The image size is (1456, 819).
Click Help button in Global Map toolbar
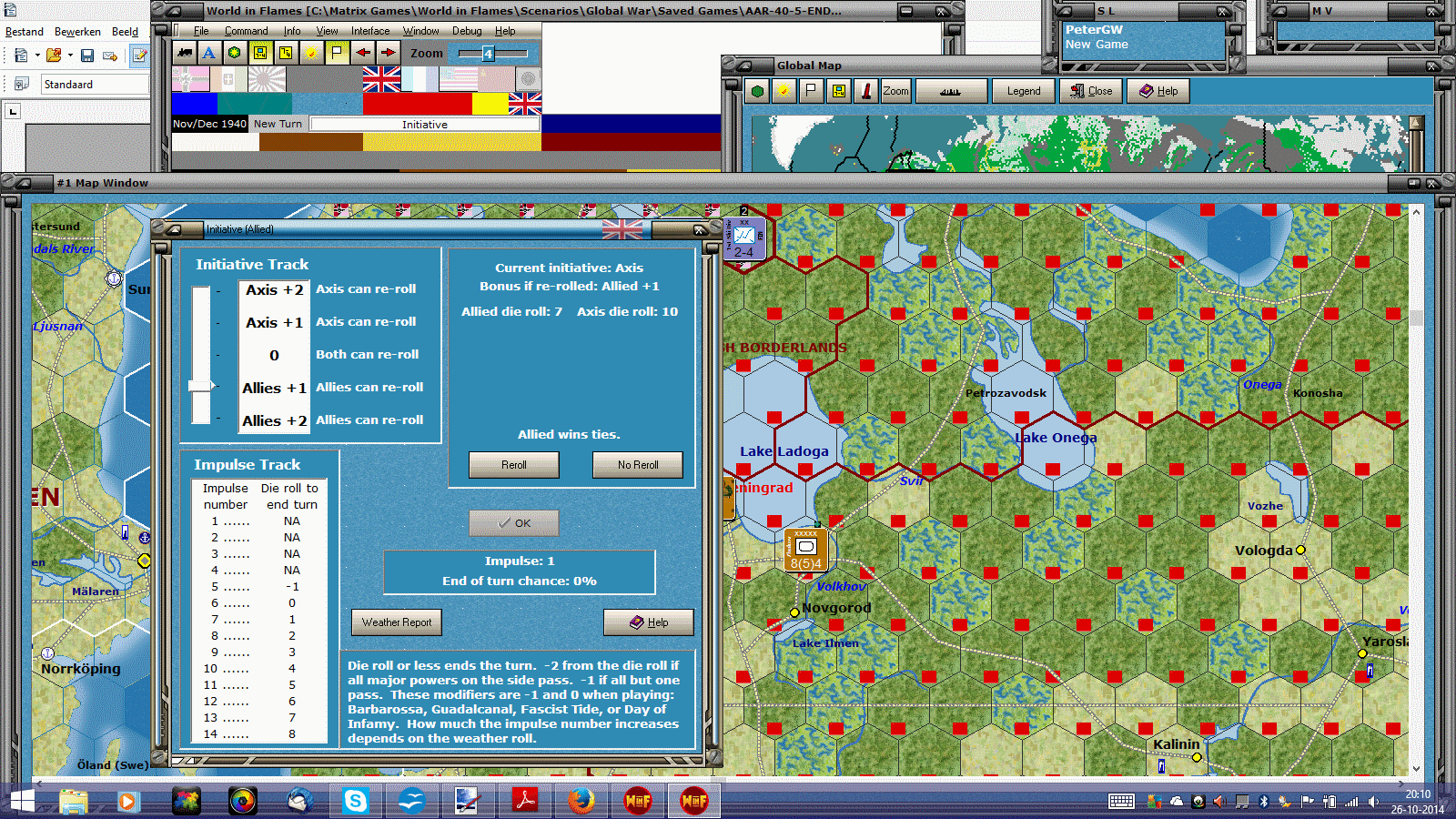click(x=1158, y=91)
